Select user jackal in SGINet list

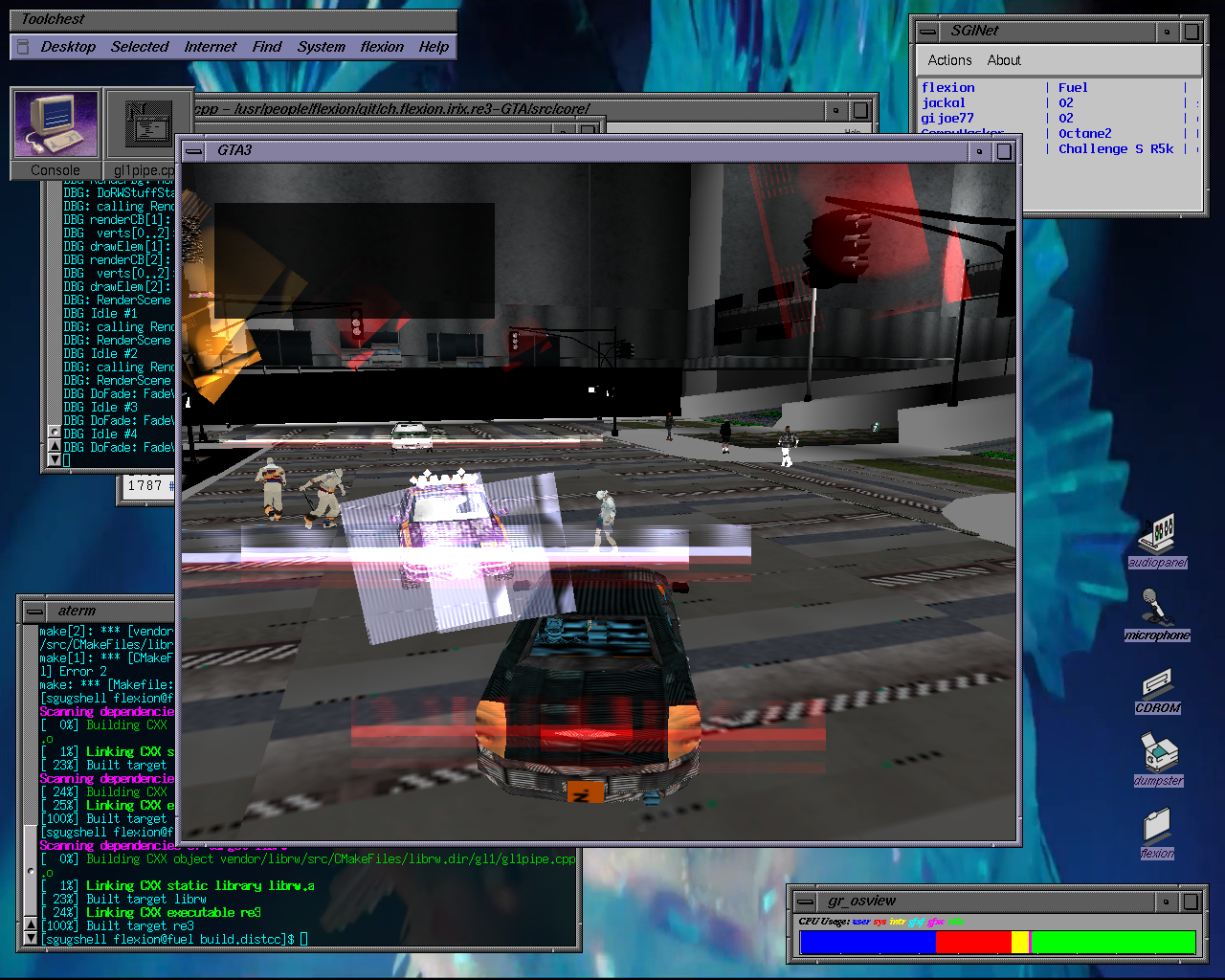coord(944,102)
